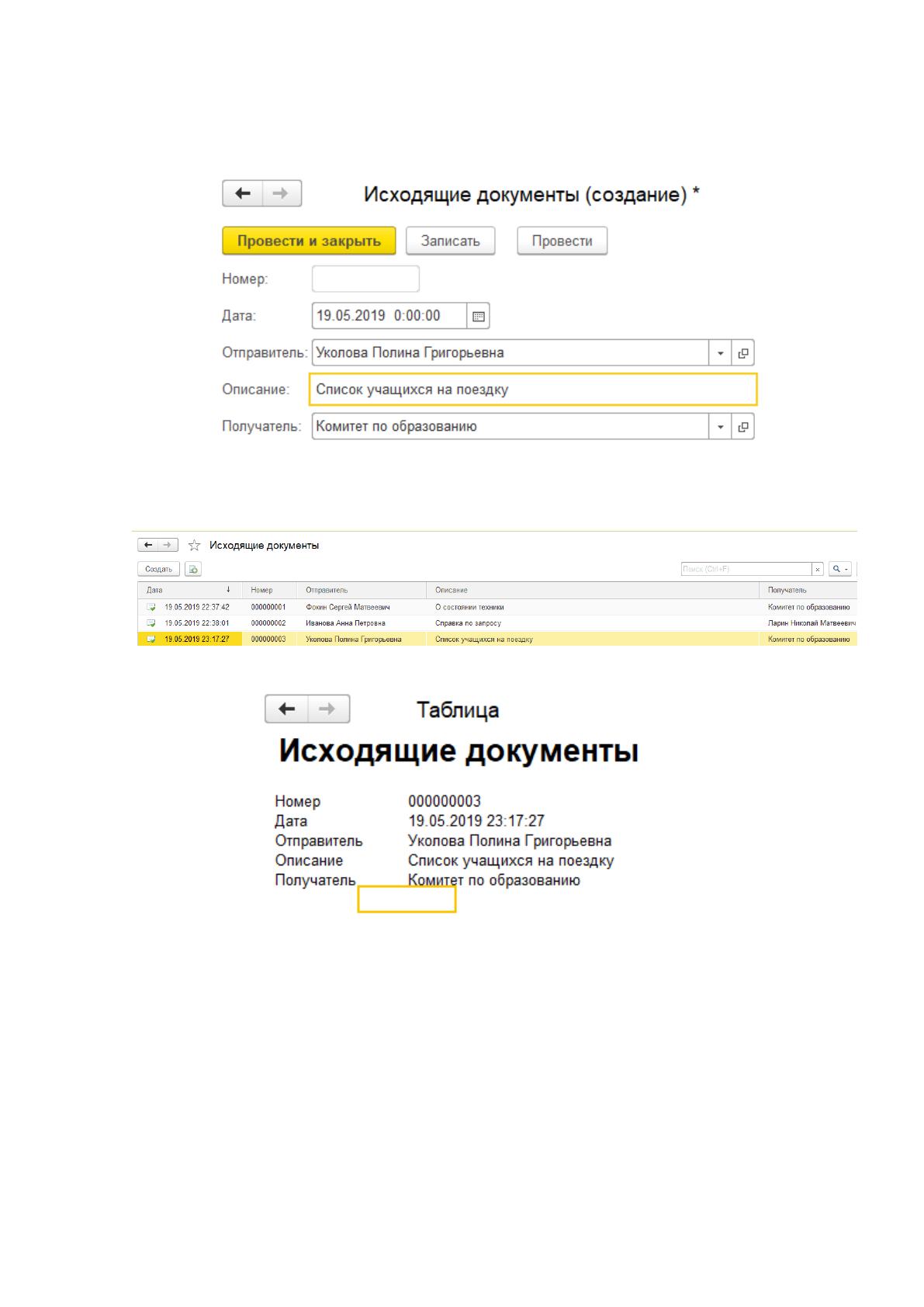Expand the Отправитель dropdown list
Image resolution: width=924 pixels, height=1307 pixels.
click(x=721, y=353)
